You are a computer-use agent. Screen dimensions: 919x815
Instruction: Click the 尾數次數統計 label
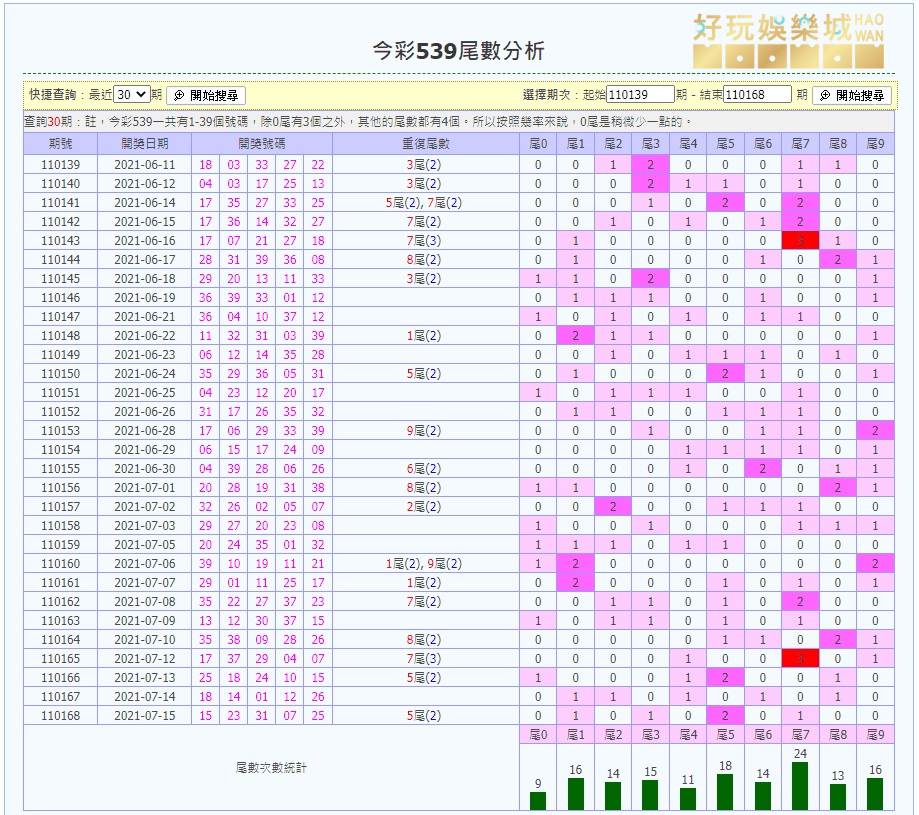tap(272, 768)
